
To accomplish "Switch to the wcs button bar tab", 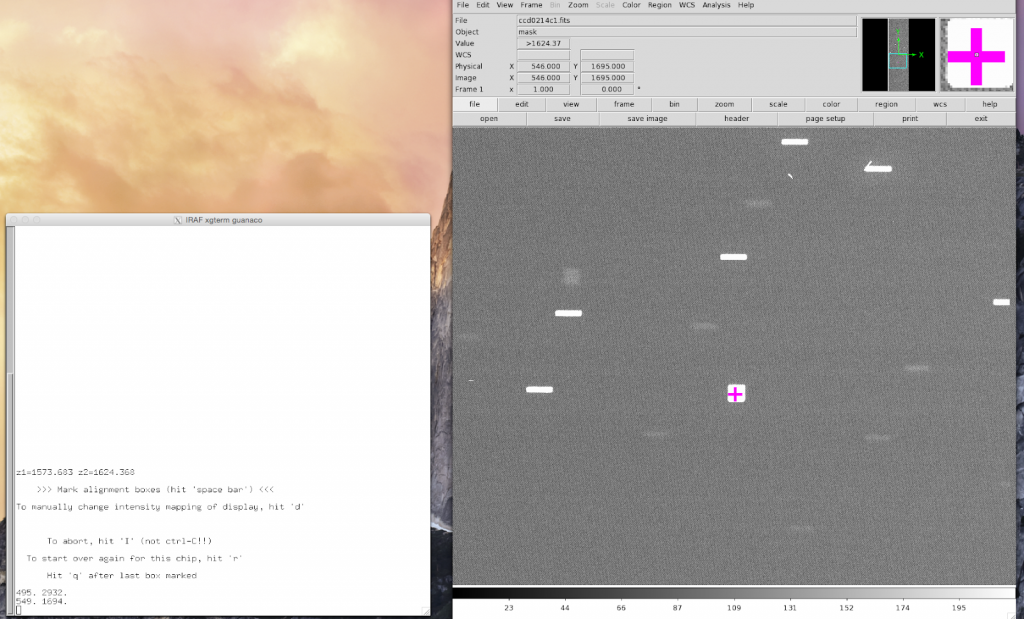I will [x=940, y=104].
